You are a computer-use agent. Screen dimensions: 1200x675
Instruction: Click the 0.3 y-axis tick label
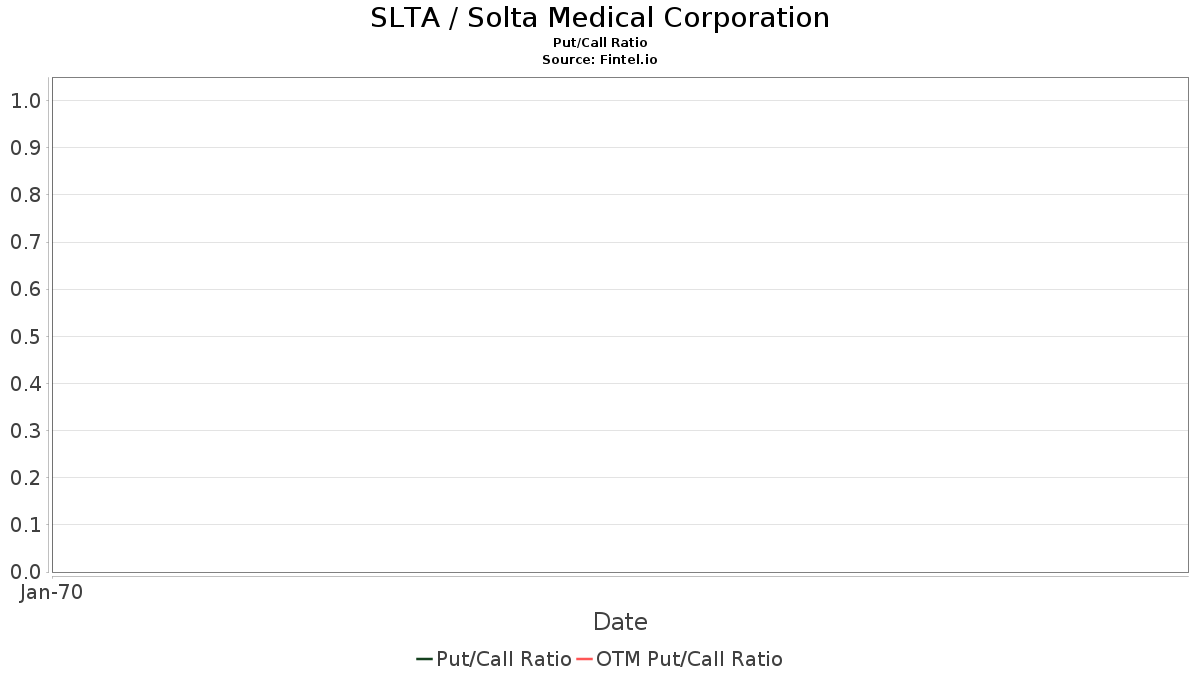(26, 431)
